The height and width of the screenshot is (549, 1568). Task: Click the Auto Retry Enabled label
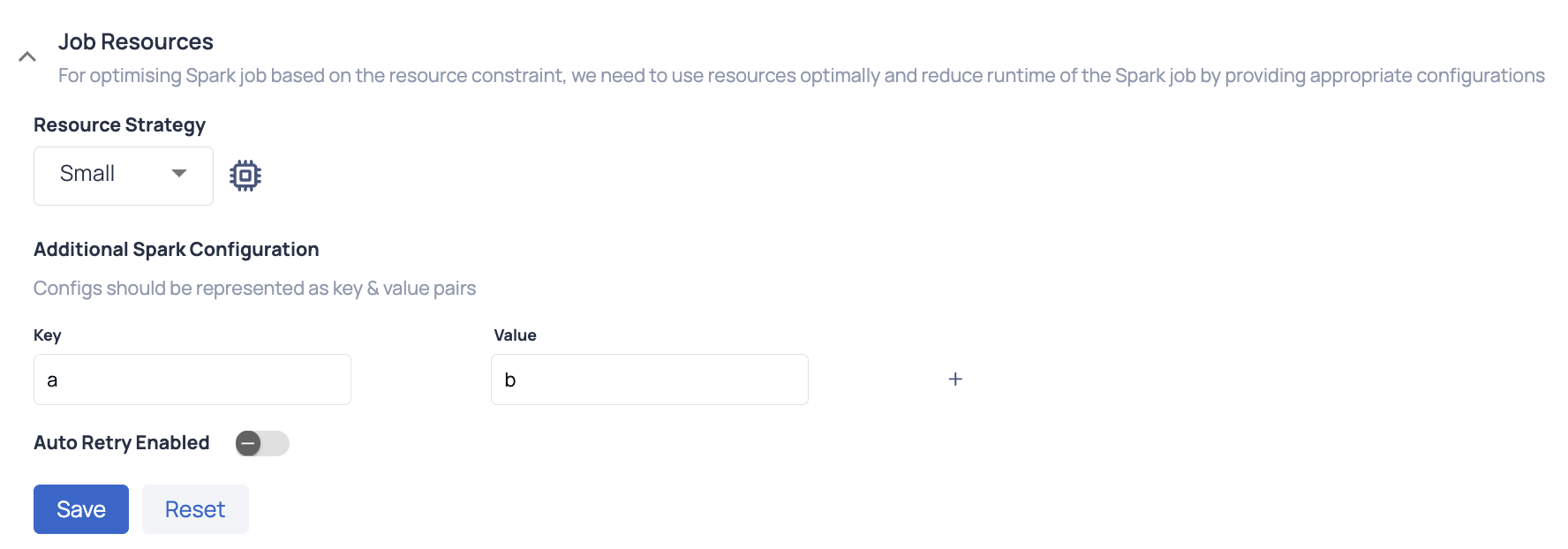pos(122,442)
